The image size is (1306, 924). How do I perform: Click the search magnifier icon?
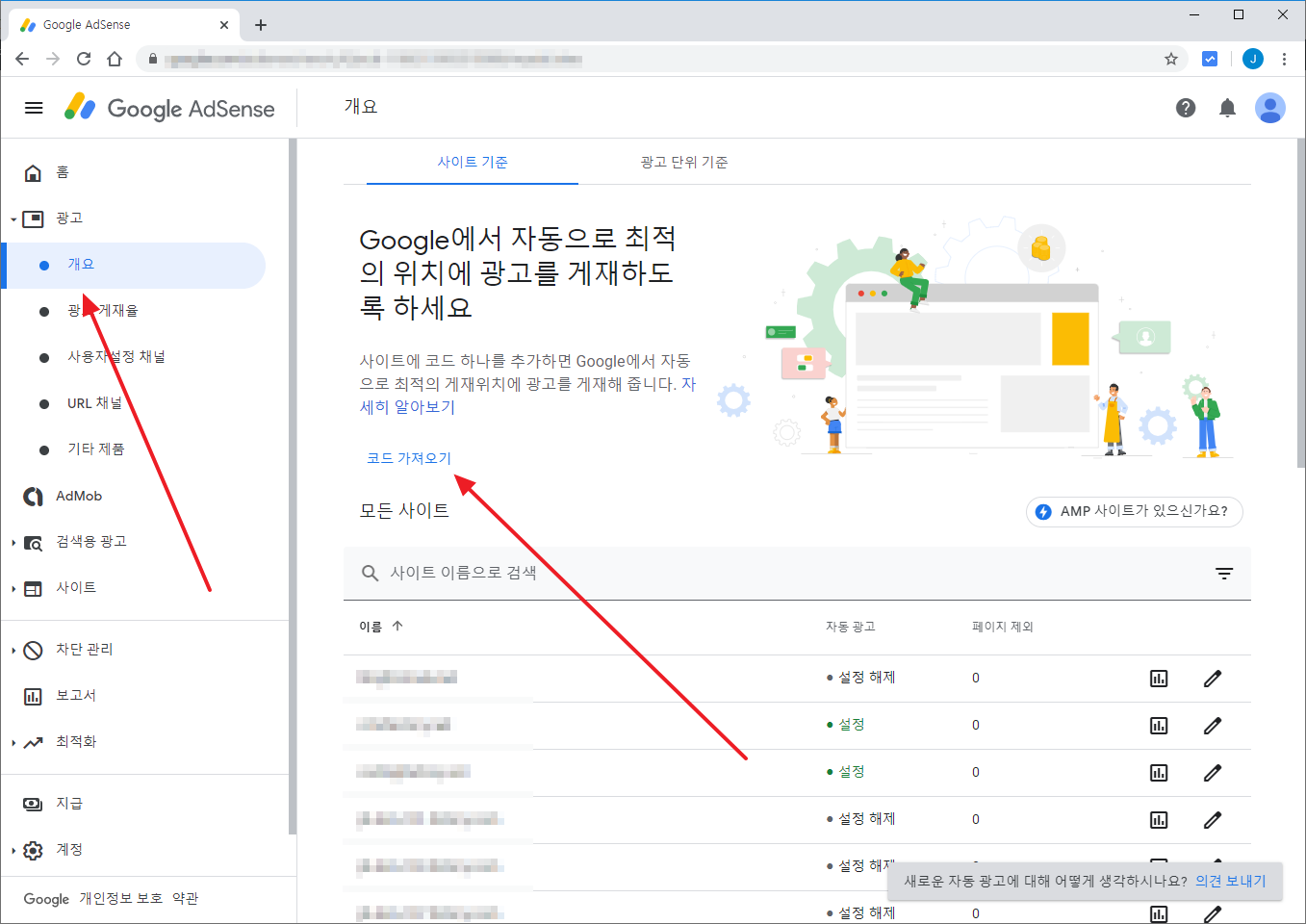370,573
